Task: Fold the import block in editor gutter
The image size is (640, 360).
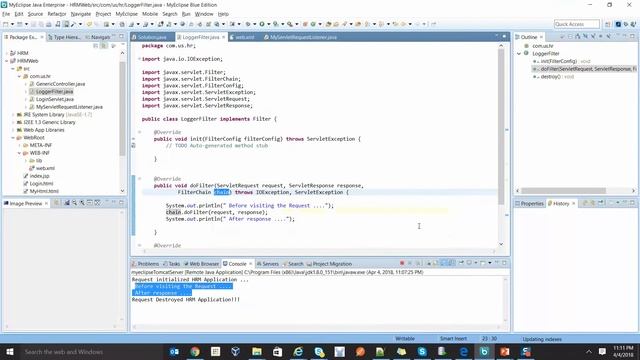Action: point(140,59)
